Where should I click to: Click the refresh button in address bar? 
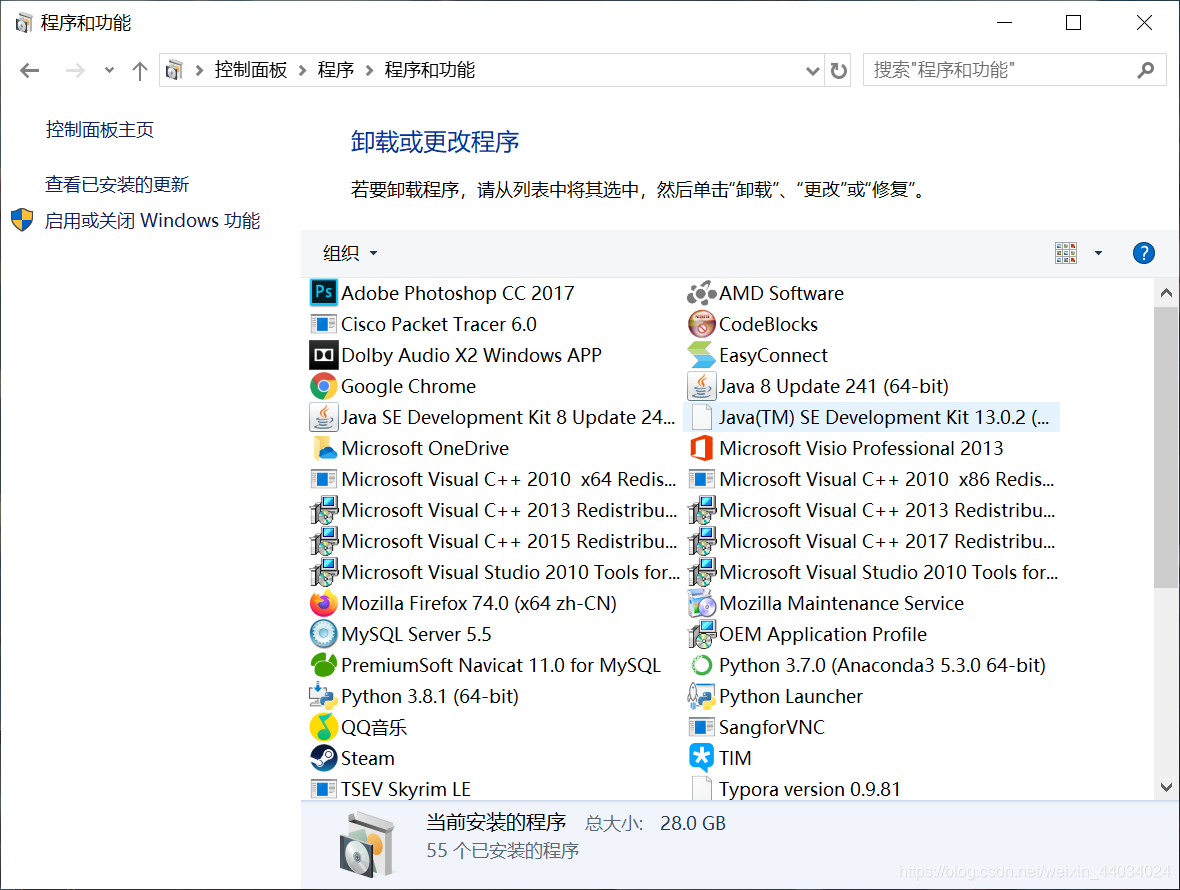pyautogui.click(x=838, y=71)
